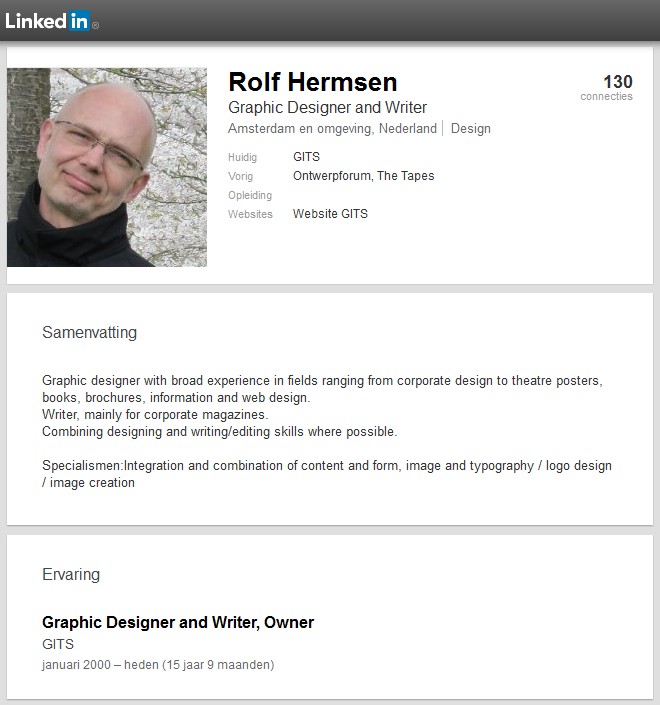Open Rolf Hermsen's profile photo
The width and height of the screenshot is (660, 705).
pyautogui.click(x=107, y=167)
